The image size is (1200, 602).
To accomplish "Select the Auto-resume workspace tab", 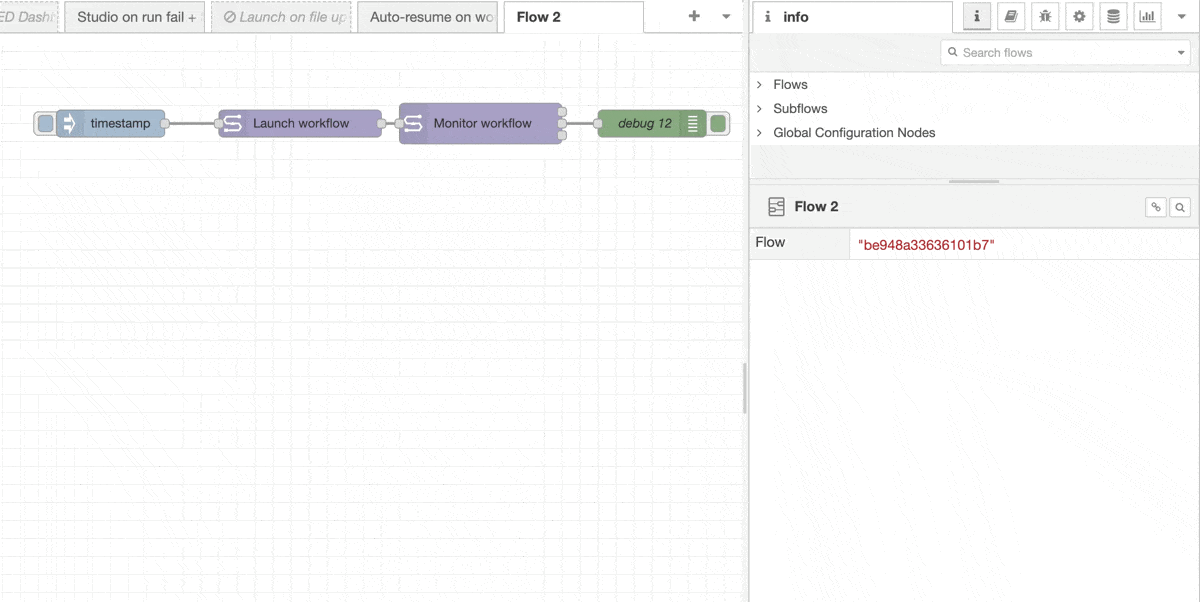I will [x=428, y=16].
